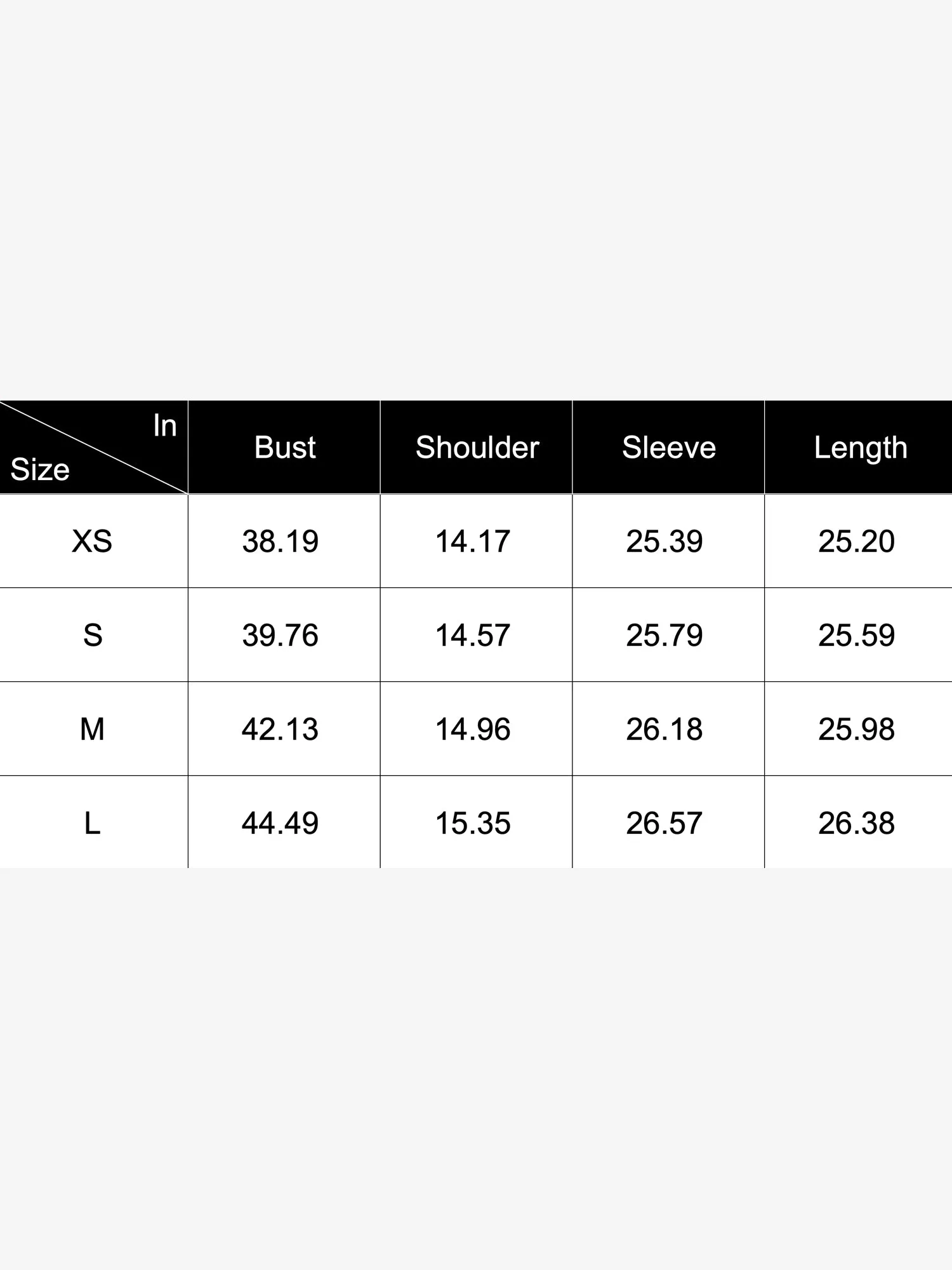Click the Sleeve column header
The image size is (952, 1270).
(669, 448)
